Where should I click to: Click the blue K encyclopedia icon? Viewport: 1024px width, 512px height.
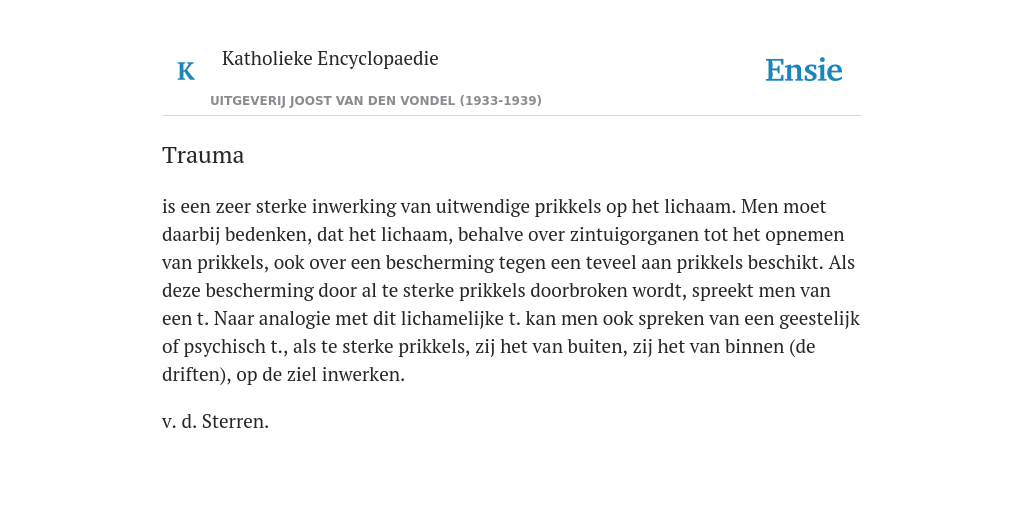pos(186,71)
